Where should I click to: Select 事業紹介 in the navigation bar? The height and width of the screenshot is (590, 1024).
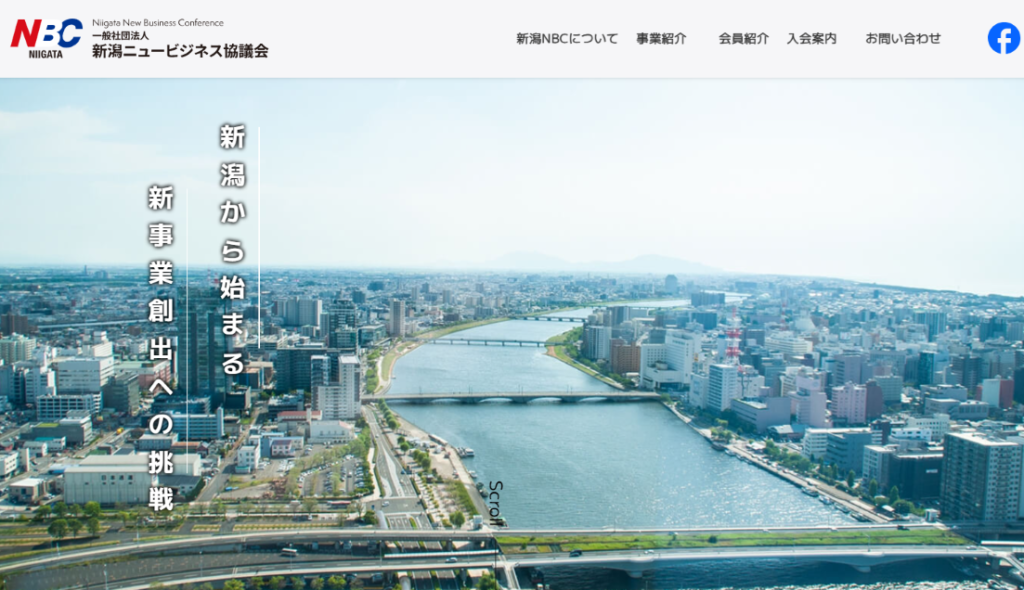[661, 39]
